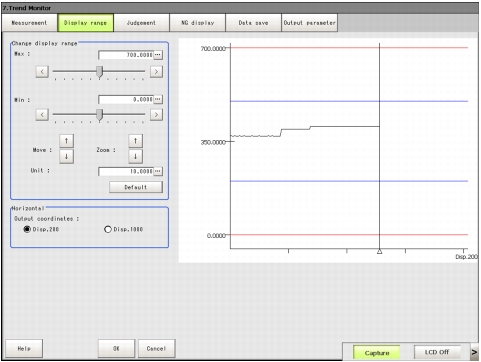Click the 350.0000 axis label
This screenshot has width=481, height=362.
click(x=213, y=142)
